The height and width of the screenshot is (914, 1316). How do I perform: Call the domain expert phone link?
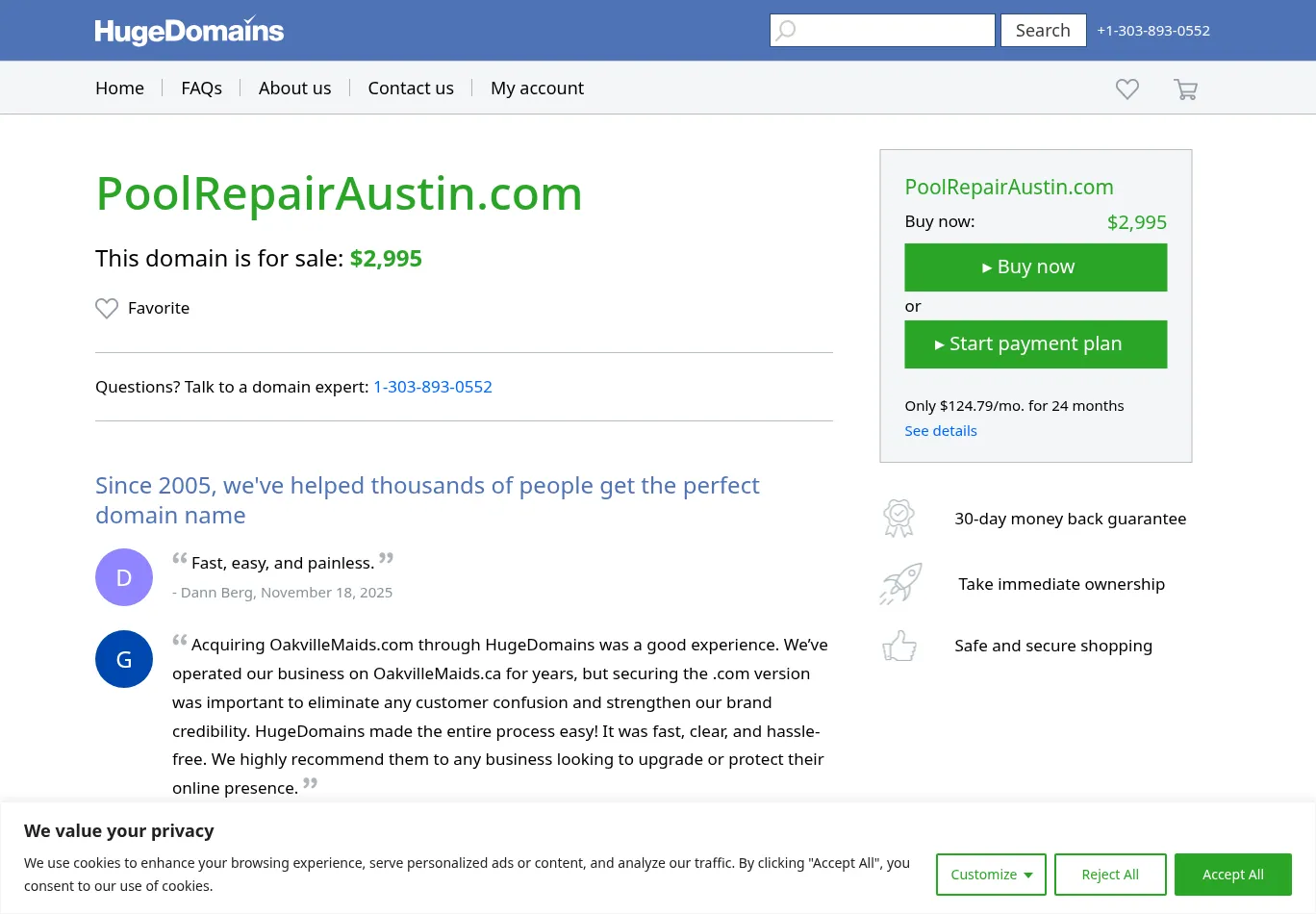[433, 387]
